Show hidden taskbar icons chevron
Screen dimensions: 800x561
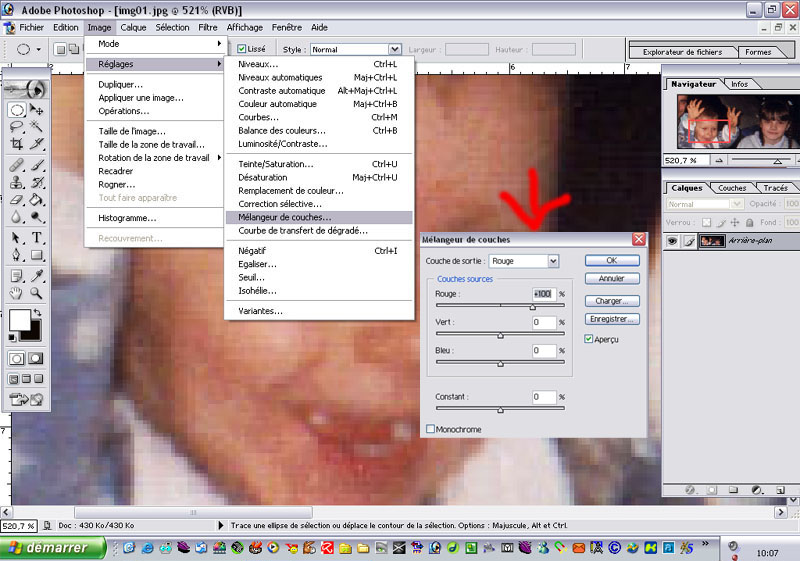click(705, 544)
